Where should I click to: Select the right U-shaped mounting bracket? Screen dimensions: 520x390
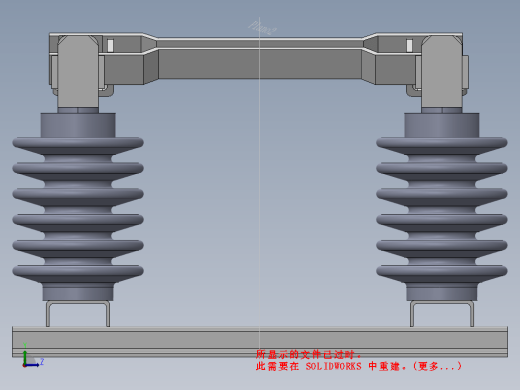(x=442, y=314)
